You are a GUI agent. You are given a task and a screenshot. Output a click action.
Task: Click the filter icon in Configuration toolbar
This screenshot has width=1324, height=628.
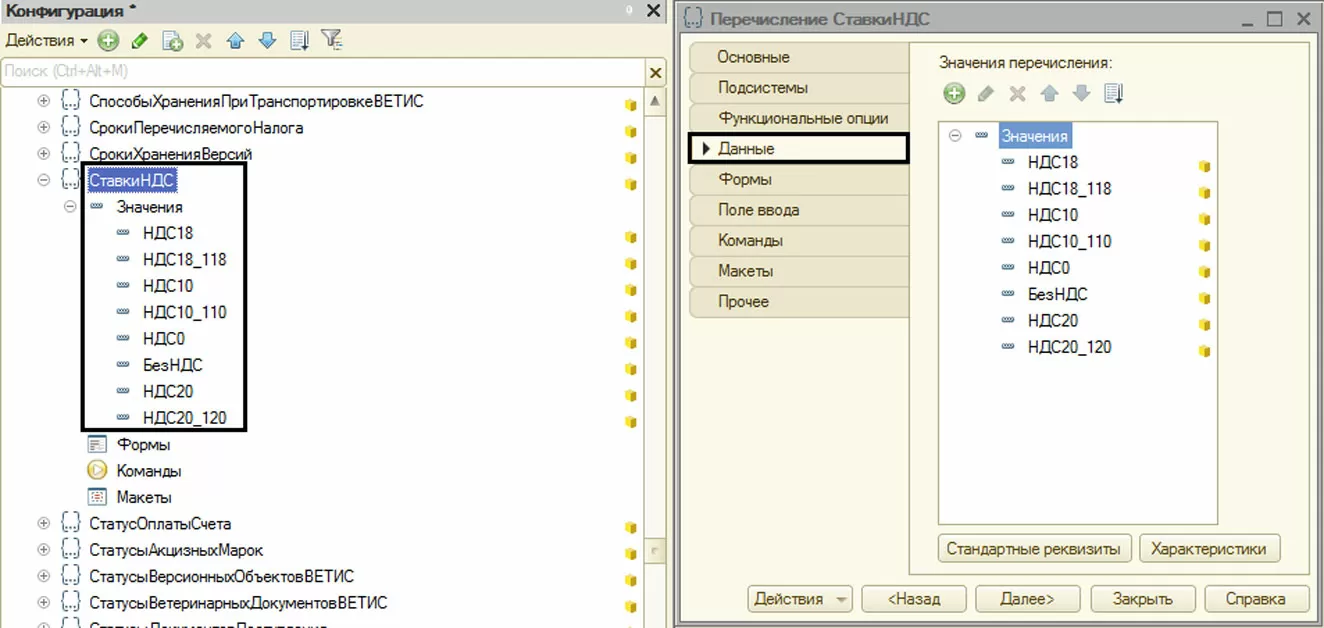click(332, 41)
